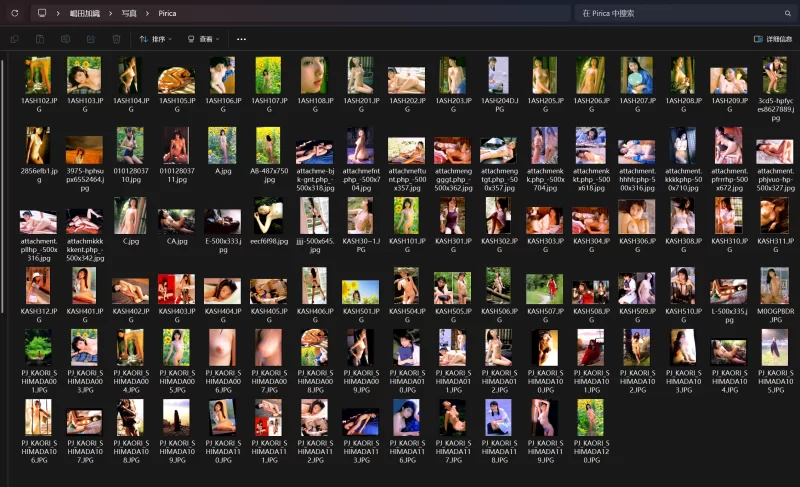Click the filename text PJ_KAORI_SHIMADA119.JPG
Image resolution: width=800 pixels, height=487 pixels.
pos(545,452)
